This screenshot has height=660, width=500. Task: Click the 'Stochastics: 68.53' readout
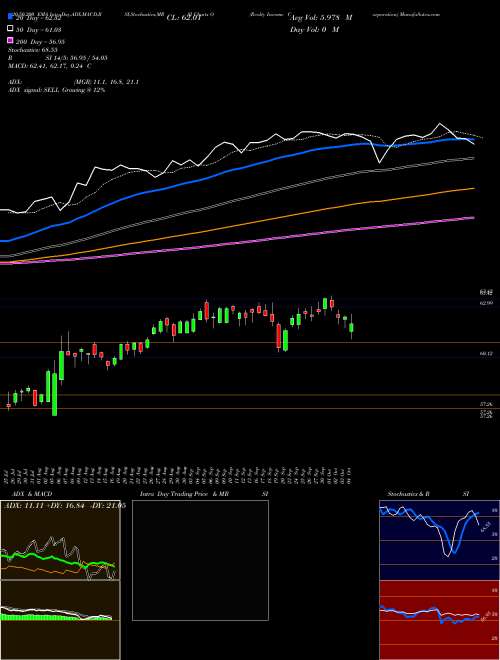click(33, 50)
